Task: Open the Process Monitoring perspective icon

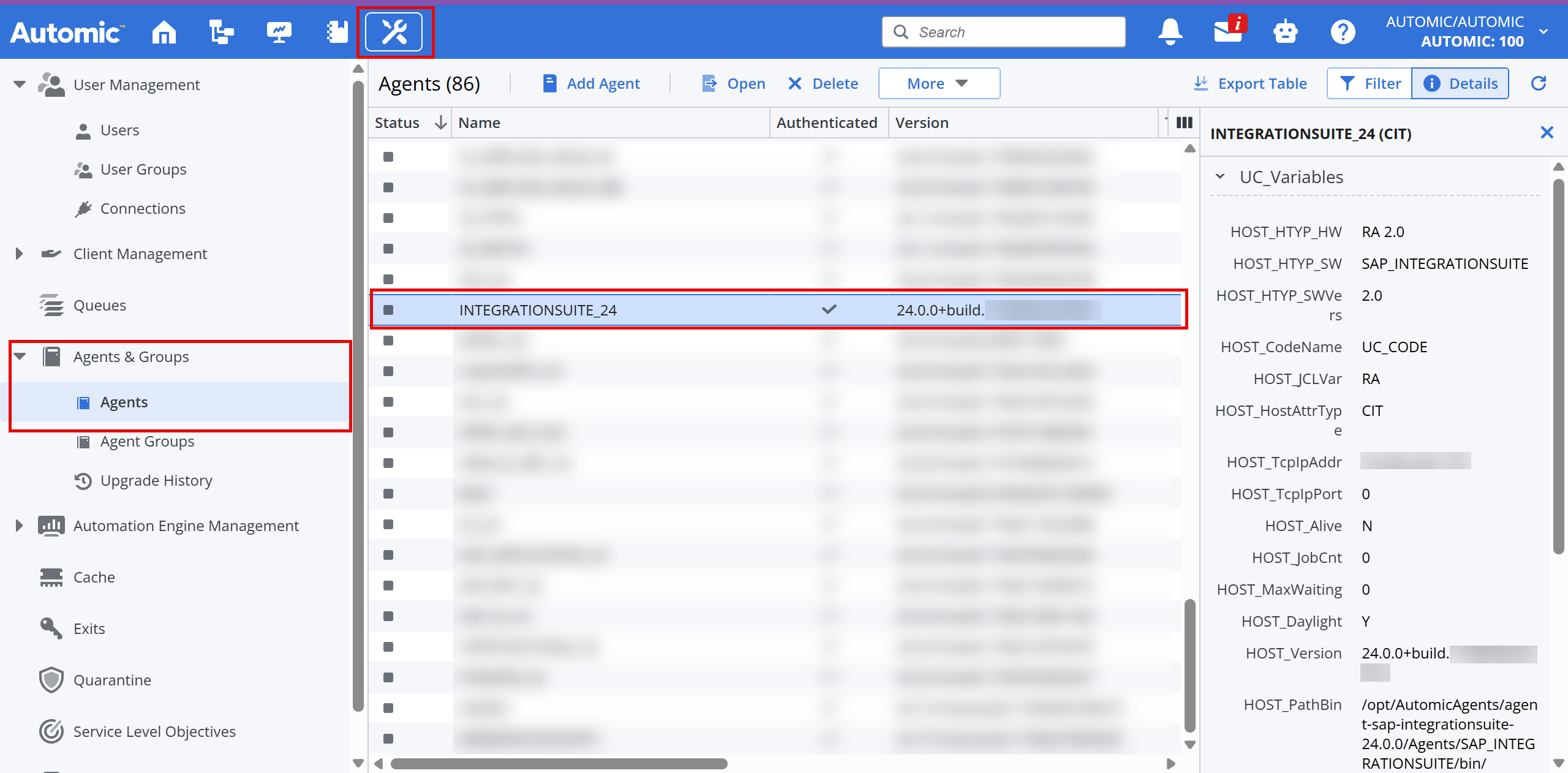Action: [x=279, y=32]
